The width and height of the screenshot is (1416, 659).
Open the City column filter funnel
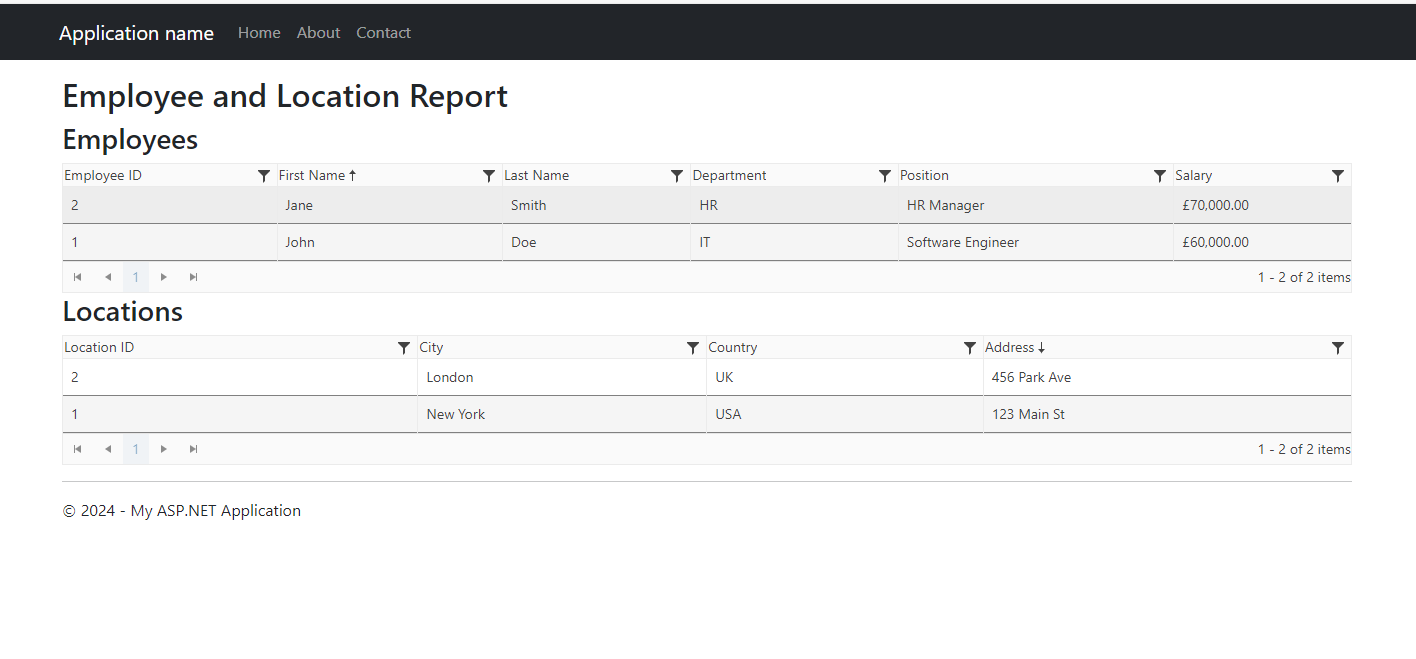[x=693, y=347]
